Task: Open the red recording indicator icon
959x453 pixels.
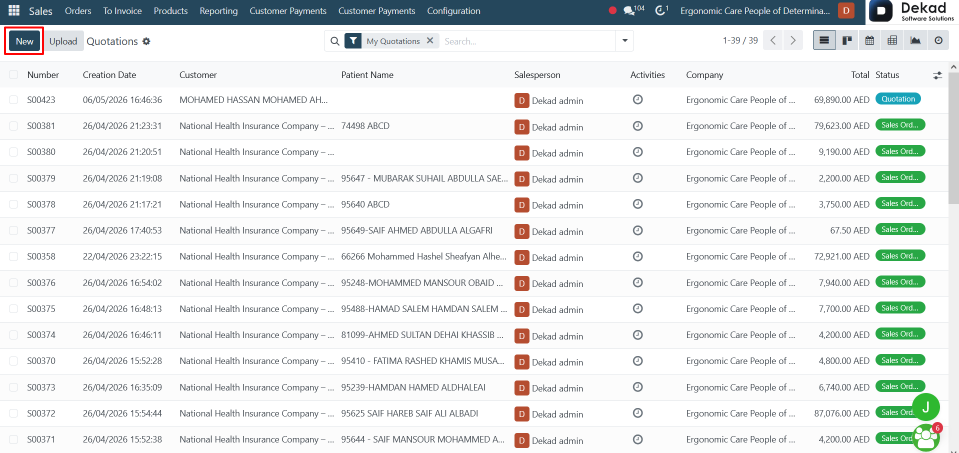Action: [x=613, y=11]
